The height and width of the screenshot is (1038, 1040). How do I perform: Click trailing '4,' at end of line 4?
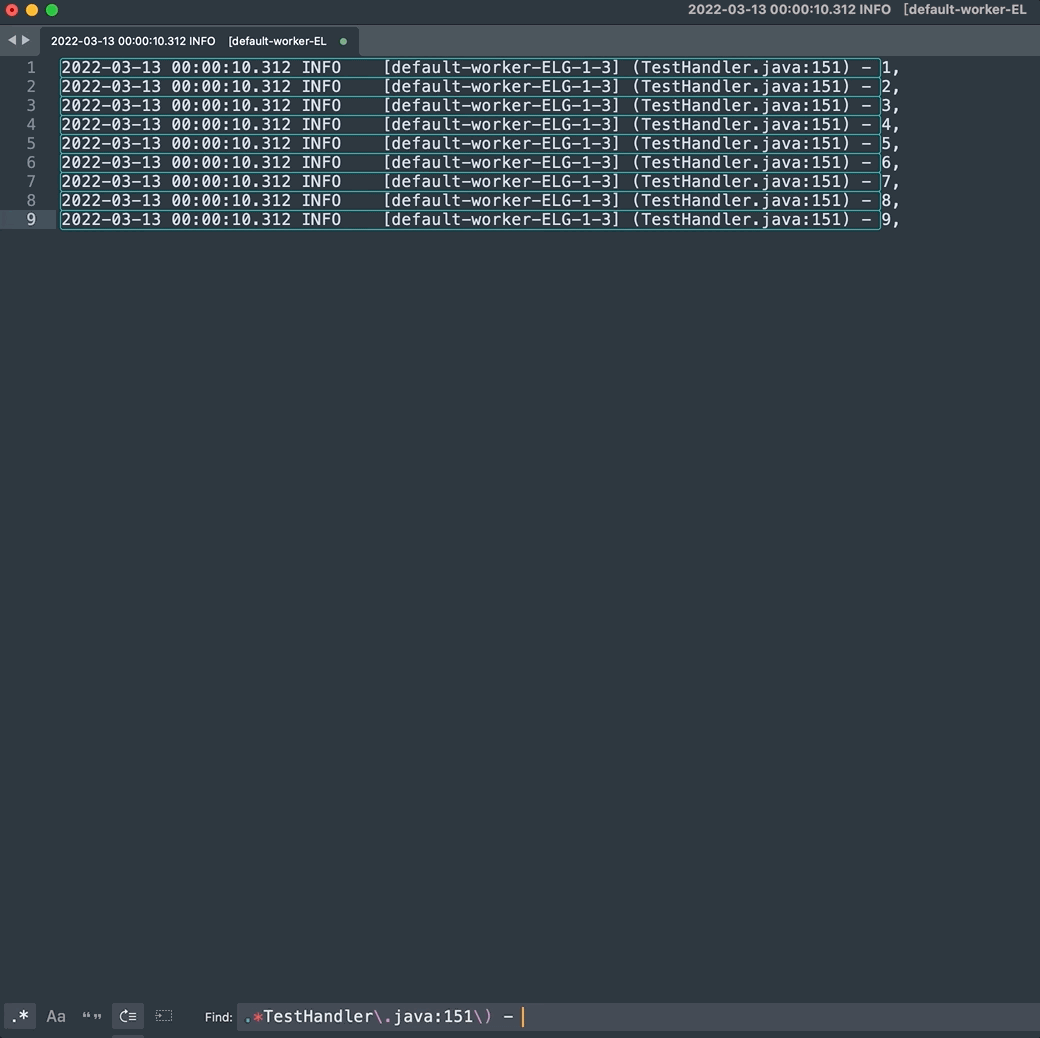click(890, 125)
